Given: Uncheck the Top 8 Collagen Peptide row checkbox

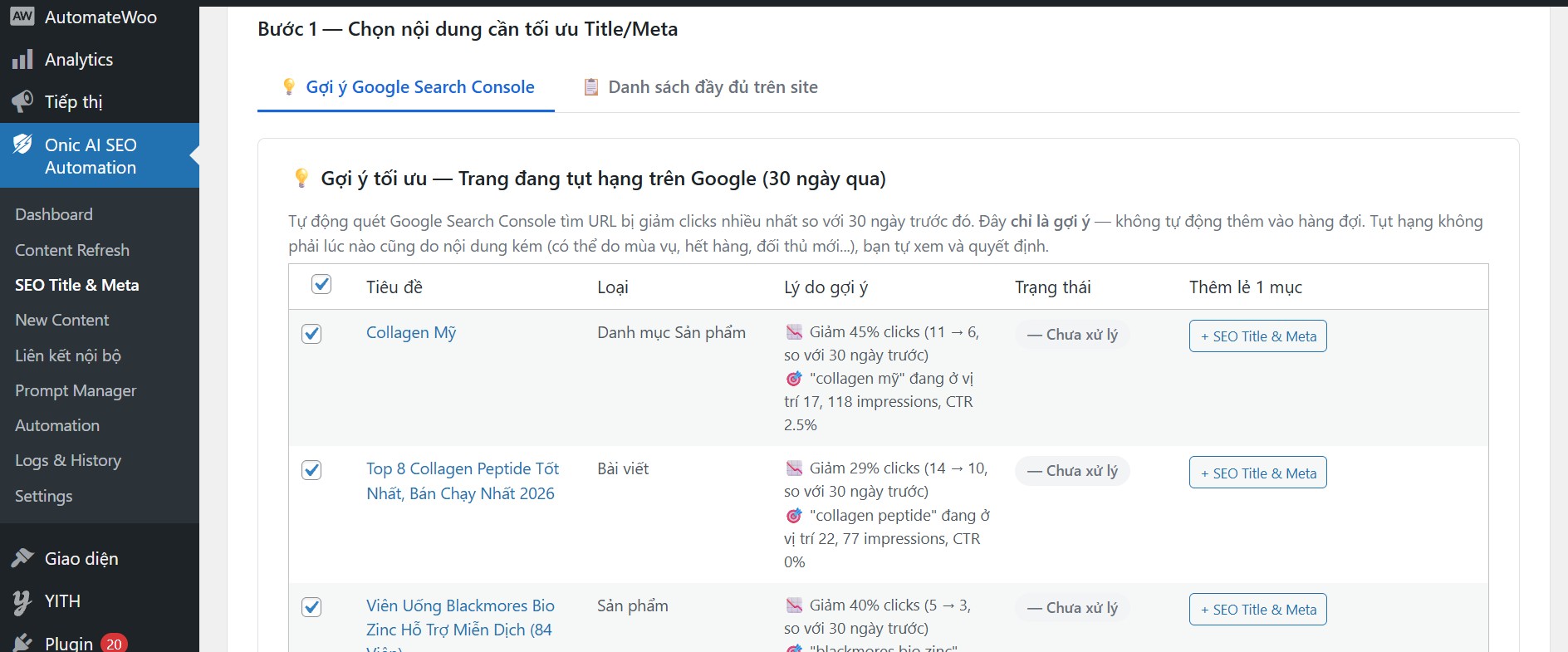Looking at the screenshot, I should click(x=311, y=470).
